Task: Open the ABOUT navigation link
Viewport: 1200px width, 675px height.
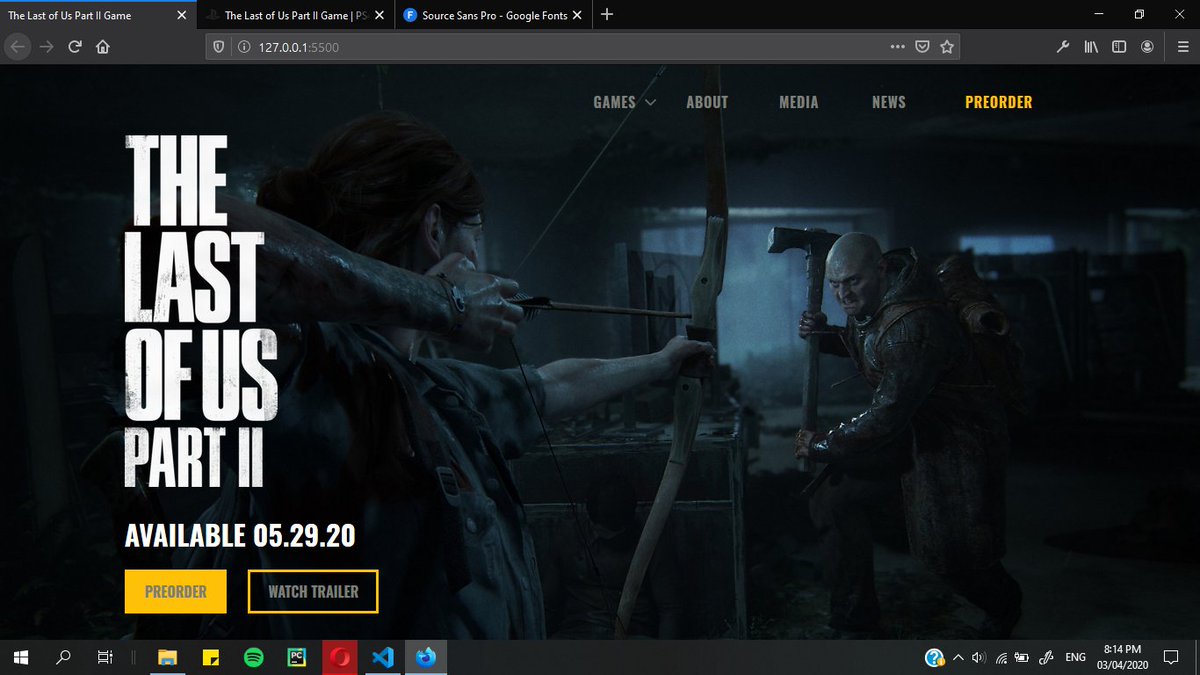Action: click(707, 102)
